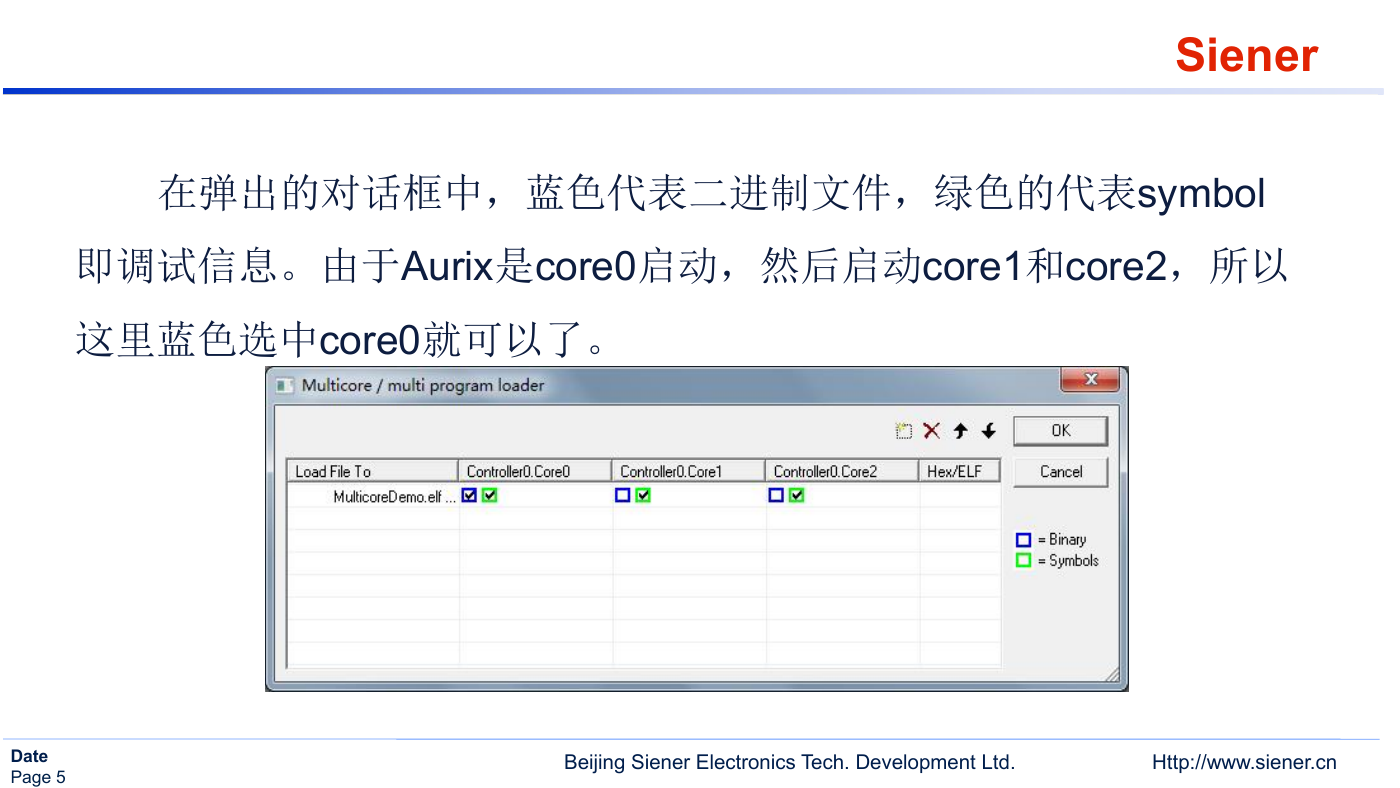The width and height of the screenshot is (1400, 788).
Task: Close the Multicore loader dialog
Action: pyautogui.click(x=1089, y=380)
